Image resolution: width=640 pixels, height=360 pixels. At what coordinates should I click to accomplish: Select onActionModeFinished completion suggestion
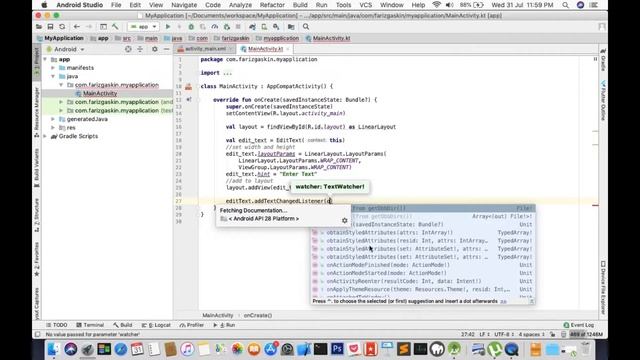coord(422,265)
